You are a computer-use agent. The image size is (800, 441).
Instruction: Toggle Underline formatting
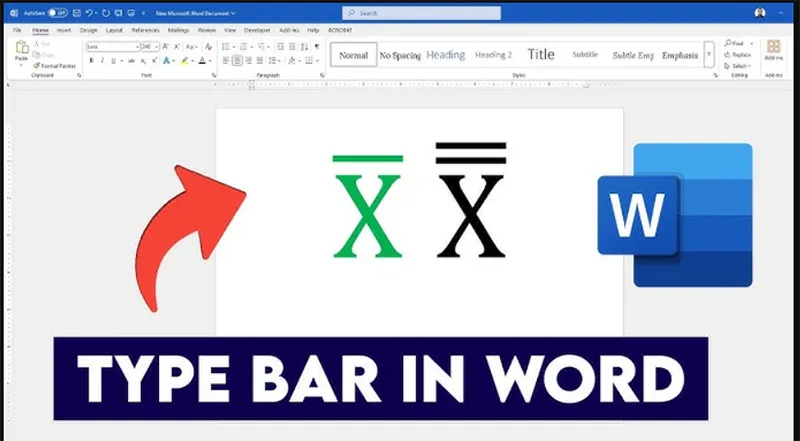tap(113, 61)
